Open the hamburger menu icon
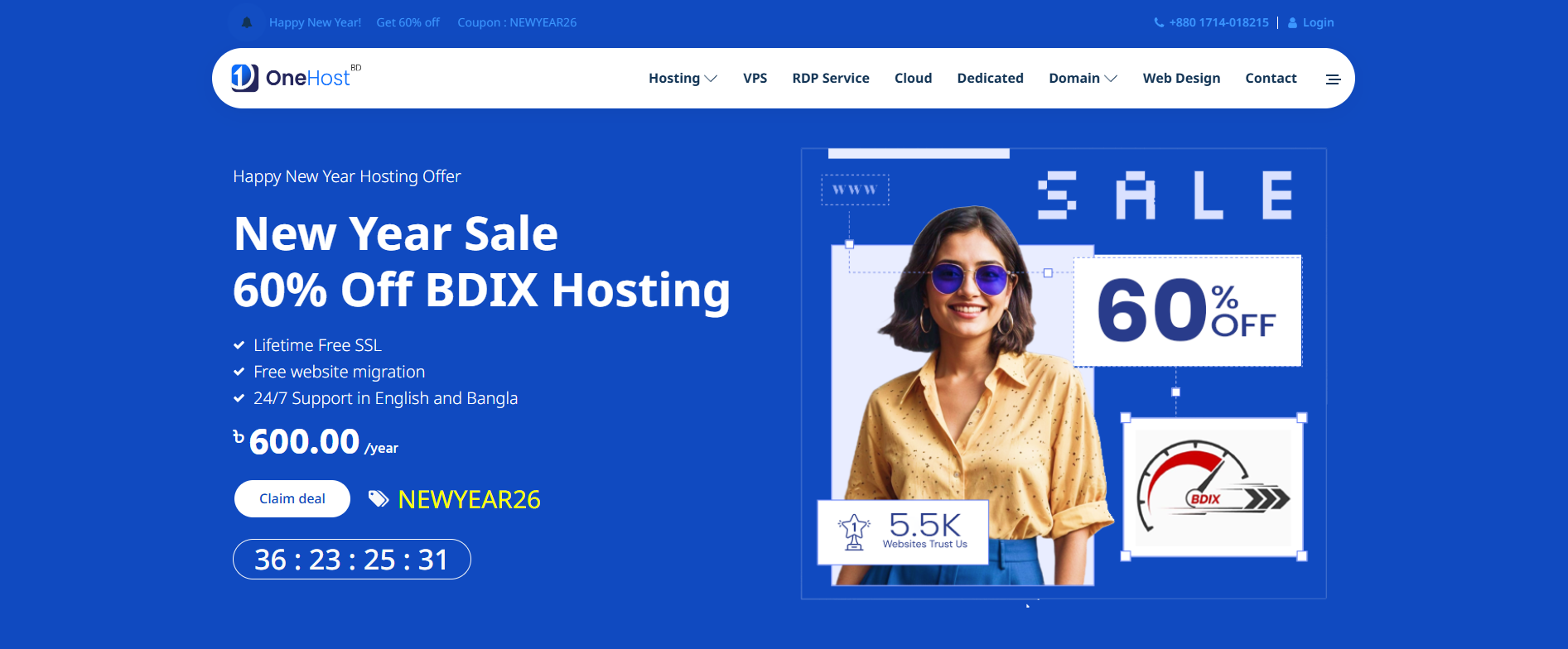Image resolution: width=1568 pixels, height=649 pixels. [1333, 79]
